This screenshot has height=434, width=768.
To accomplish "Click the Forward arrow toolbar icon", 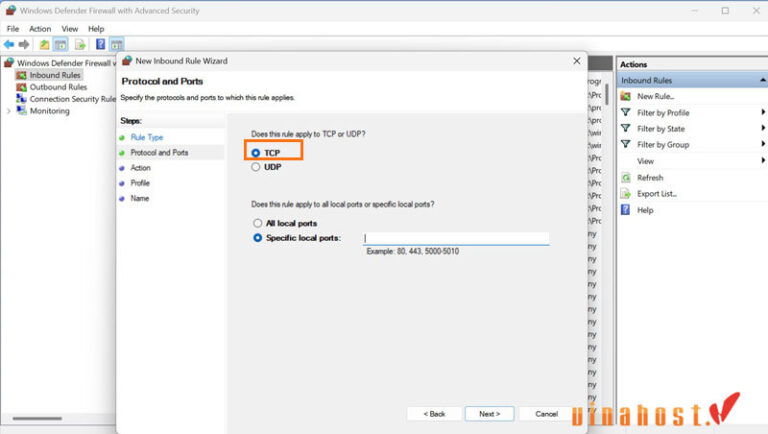I will (x=24, y=45).
